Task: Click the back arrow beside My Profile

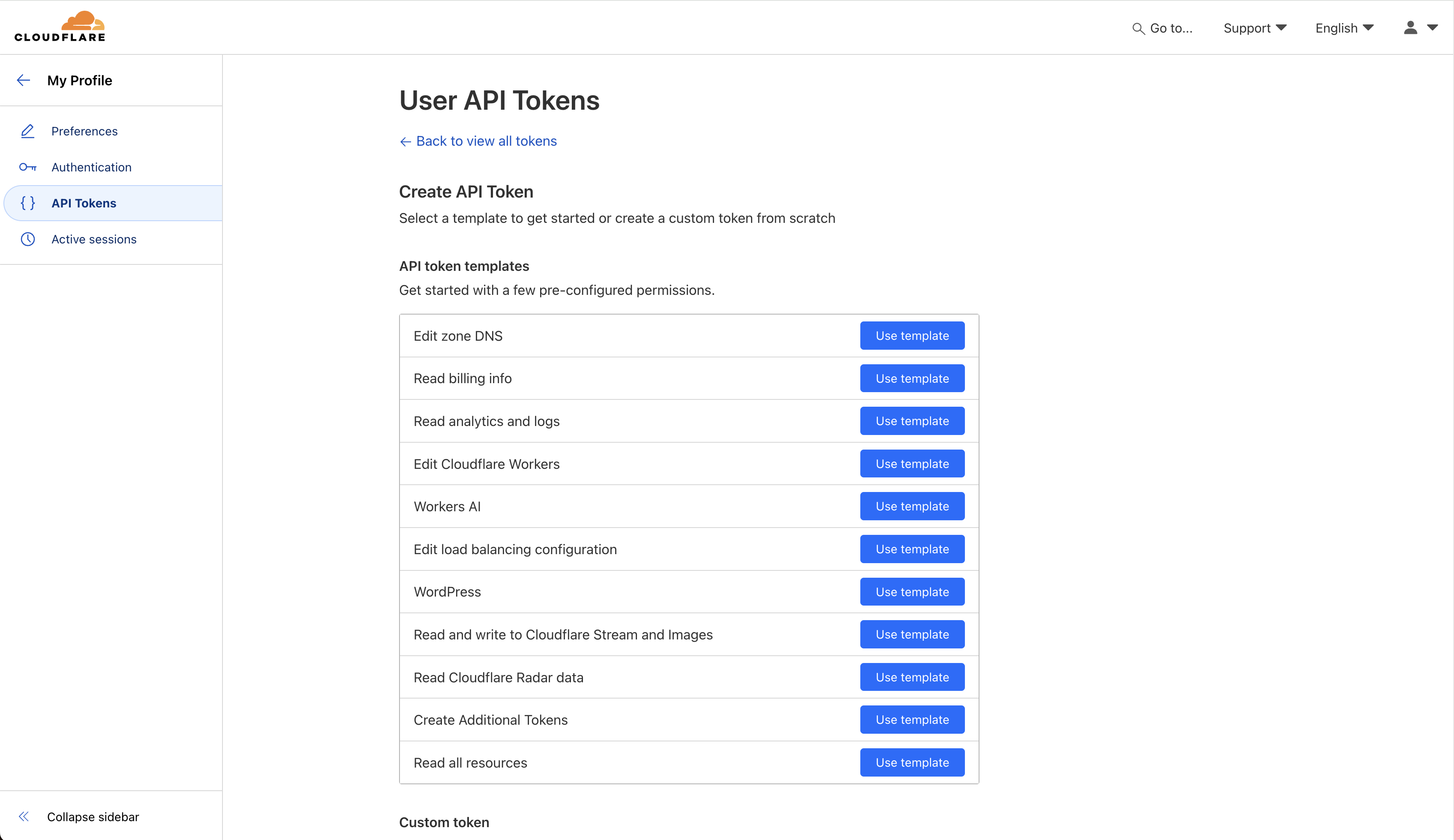Action: tap(24, 80)
